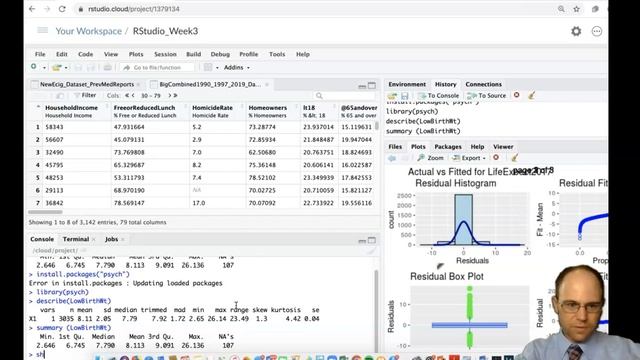Clear all plots broom icon
640x360 pixels.
[x=514, y=158]
